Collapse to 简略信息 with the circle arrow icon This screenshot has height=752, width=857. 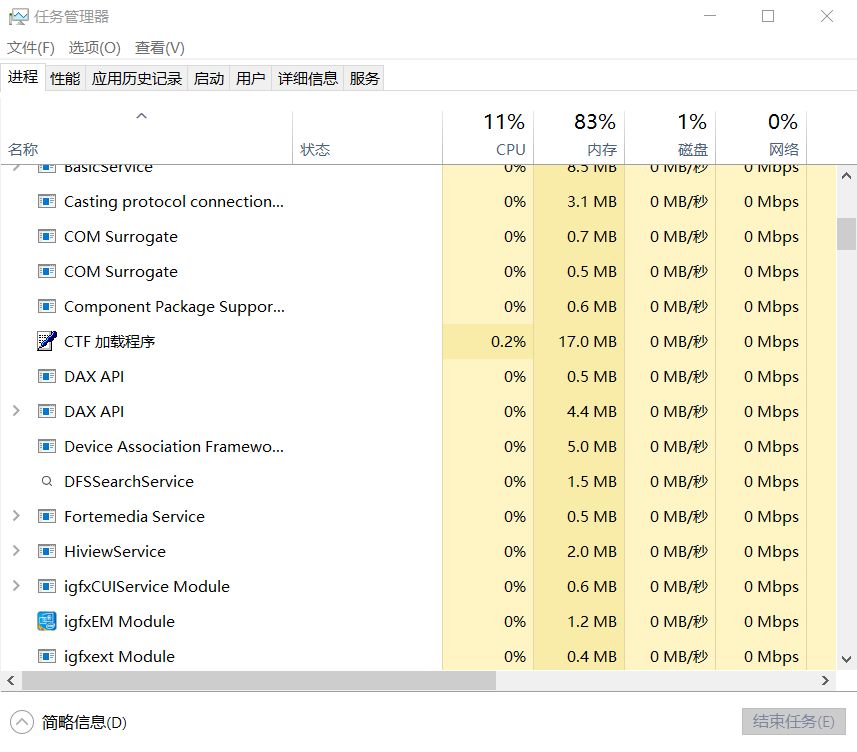[x=22, y=722]
